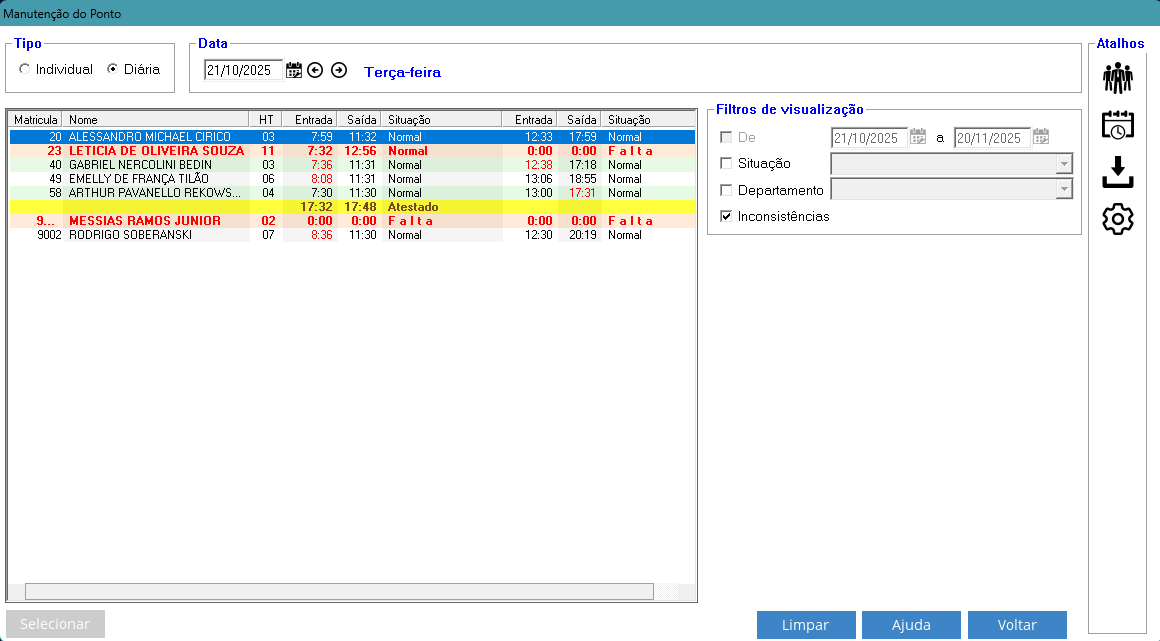Image resolution: width=1160 pixels, height=641 pixels.
Task: Sort by the Nome column header
Action: click(155, 119)
